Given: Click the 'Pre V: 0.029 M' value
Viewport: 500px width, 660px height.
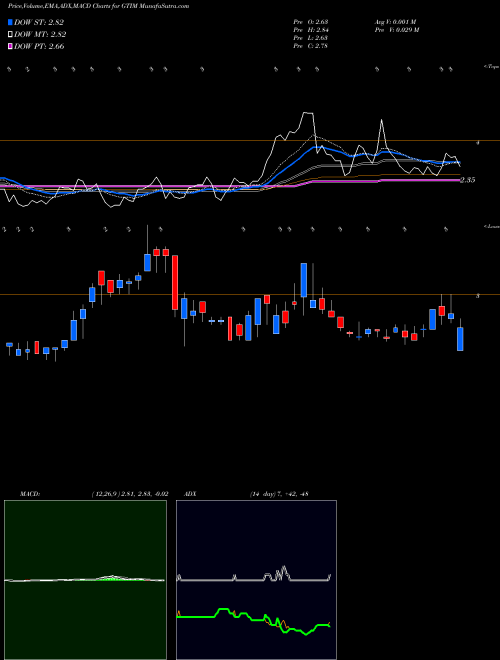Looking at the screenshot, I should [396, 30].
